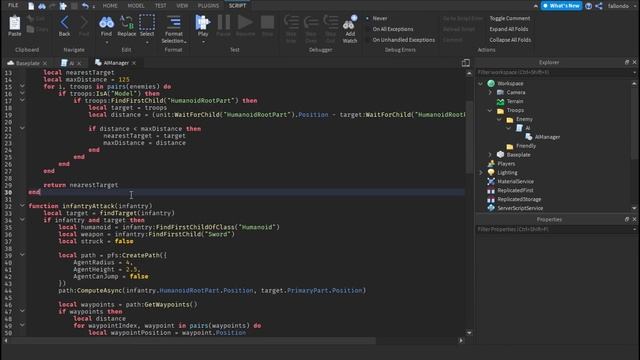
Task: Switch to the PLUGINS ribbon tab
Action: coord(208,6)
